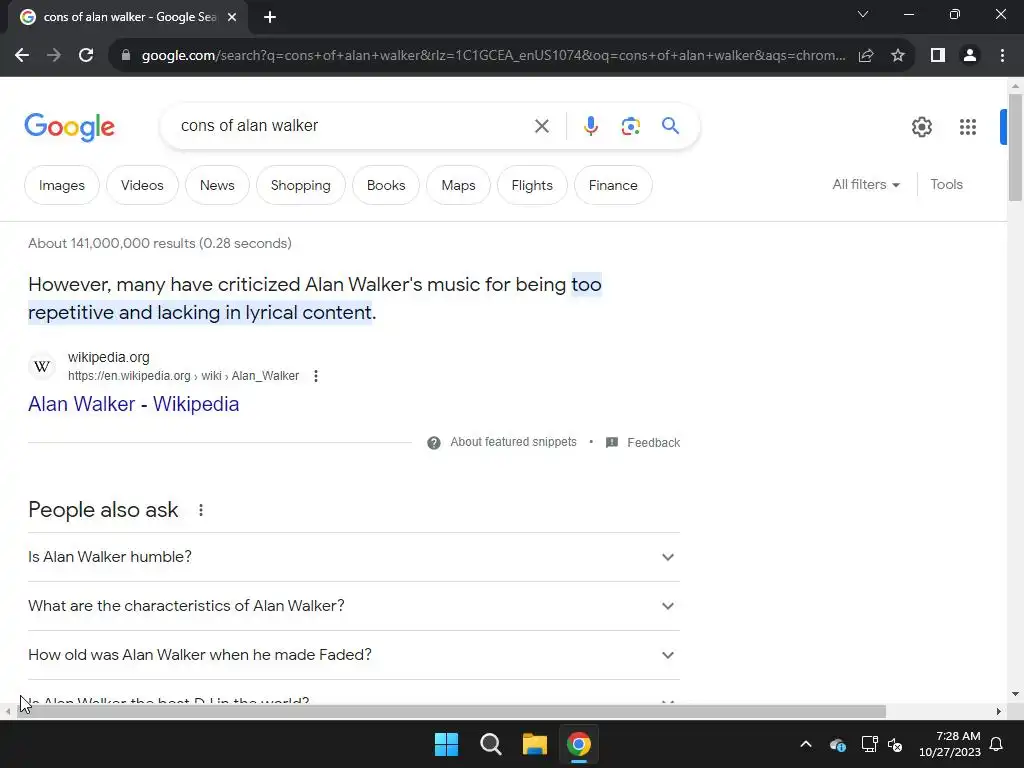This screenshot has width=1024, height=768.
Task: Click the Chrome taskbar icon
Action: pos(579,744)
